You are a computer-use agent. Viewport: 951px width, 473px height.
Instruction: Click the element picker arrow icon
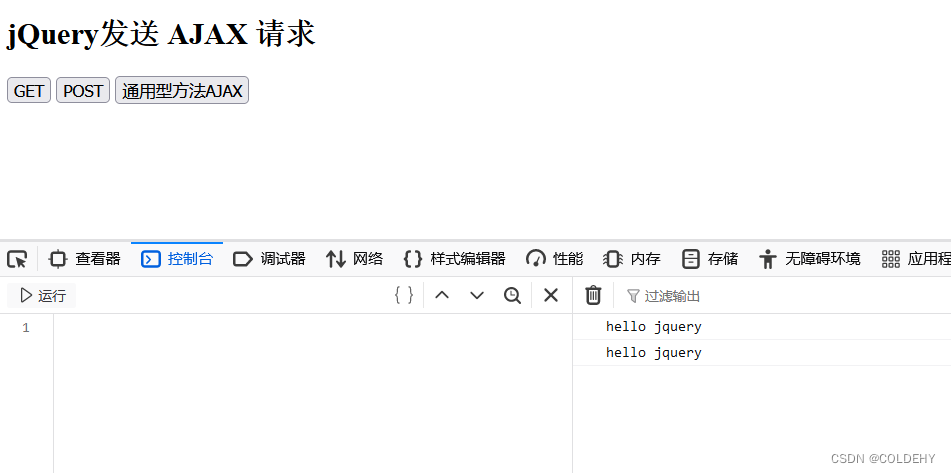[17, 260]
